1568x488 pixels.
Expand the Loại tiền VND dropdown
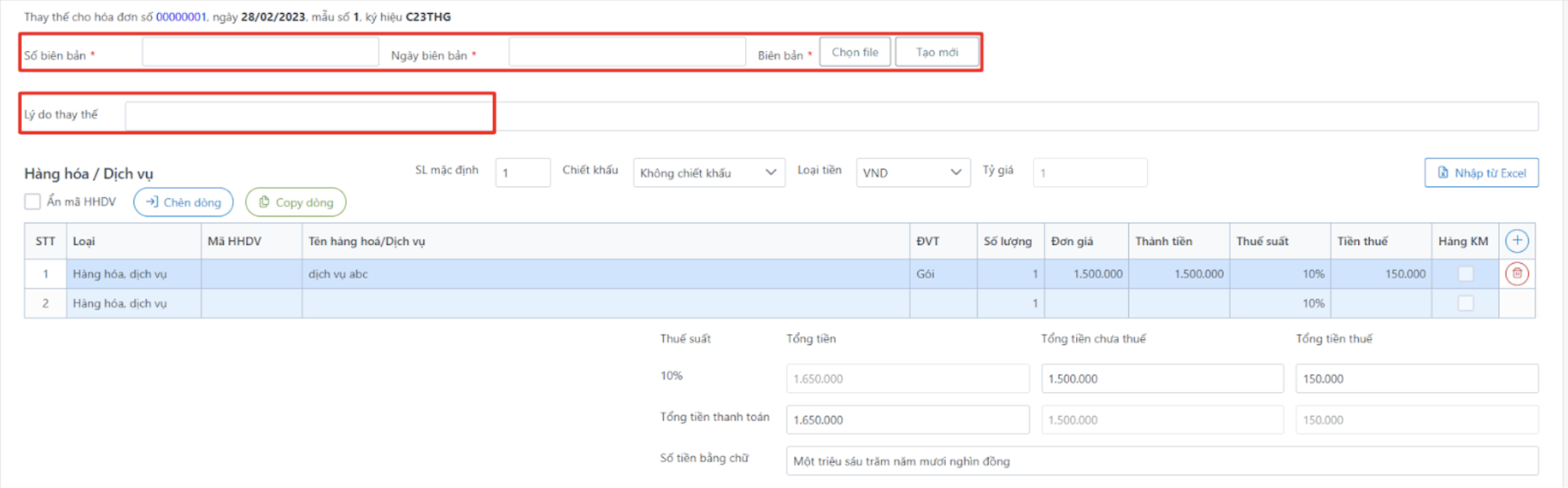click(x=912, y=173)
